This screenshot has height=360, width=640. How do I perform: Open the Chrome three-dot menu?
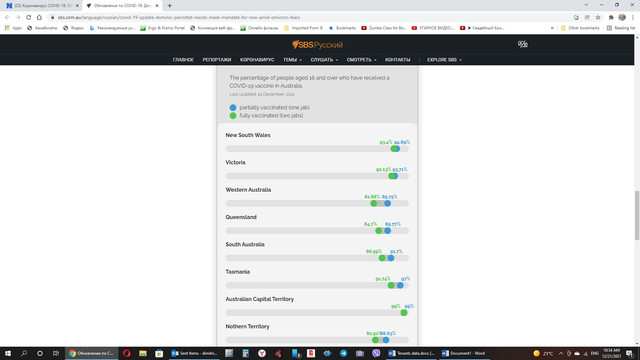(633, 17)
